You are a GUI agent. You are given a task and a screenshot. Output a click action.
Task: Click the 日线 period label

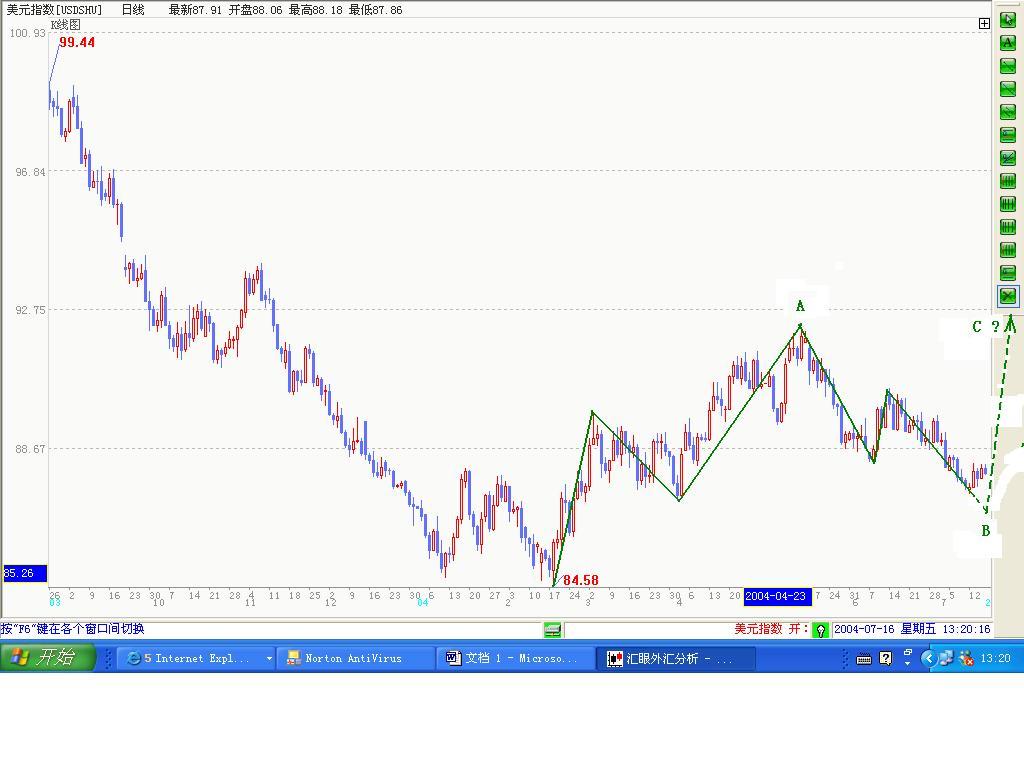pos(133,10)
